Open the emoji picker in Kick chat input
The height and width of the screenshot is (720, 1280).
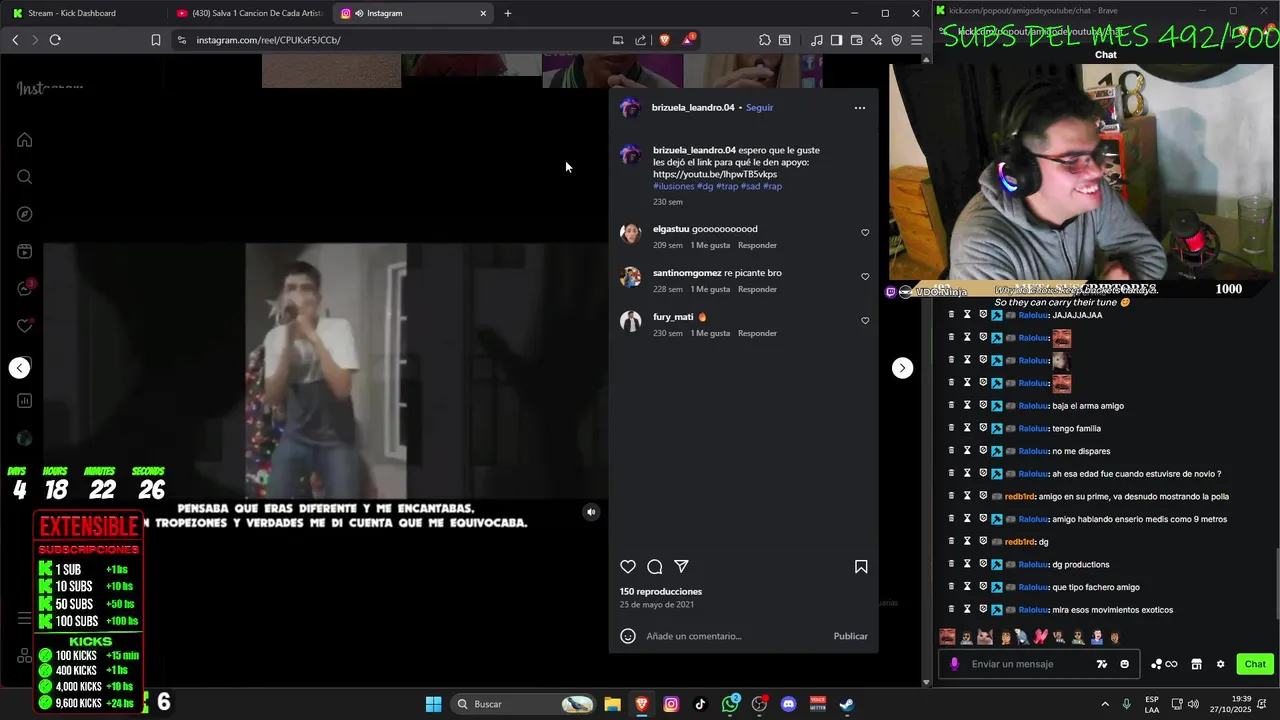[1125, 664]
